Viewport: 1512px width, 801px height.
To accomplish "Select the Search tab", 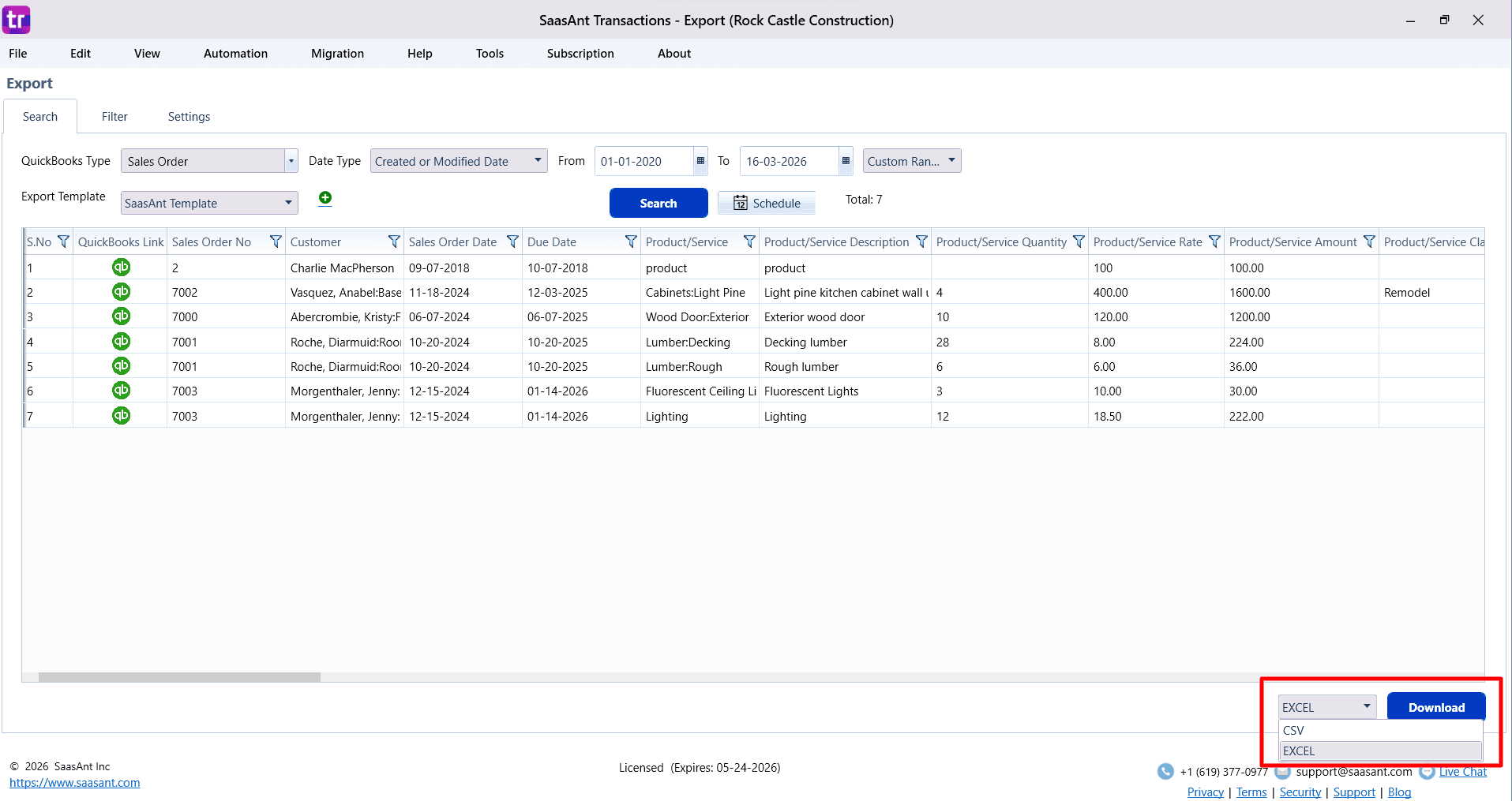I will click(40, 117).
